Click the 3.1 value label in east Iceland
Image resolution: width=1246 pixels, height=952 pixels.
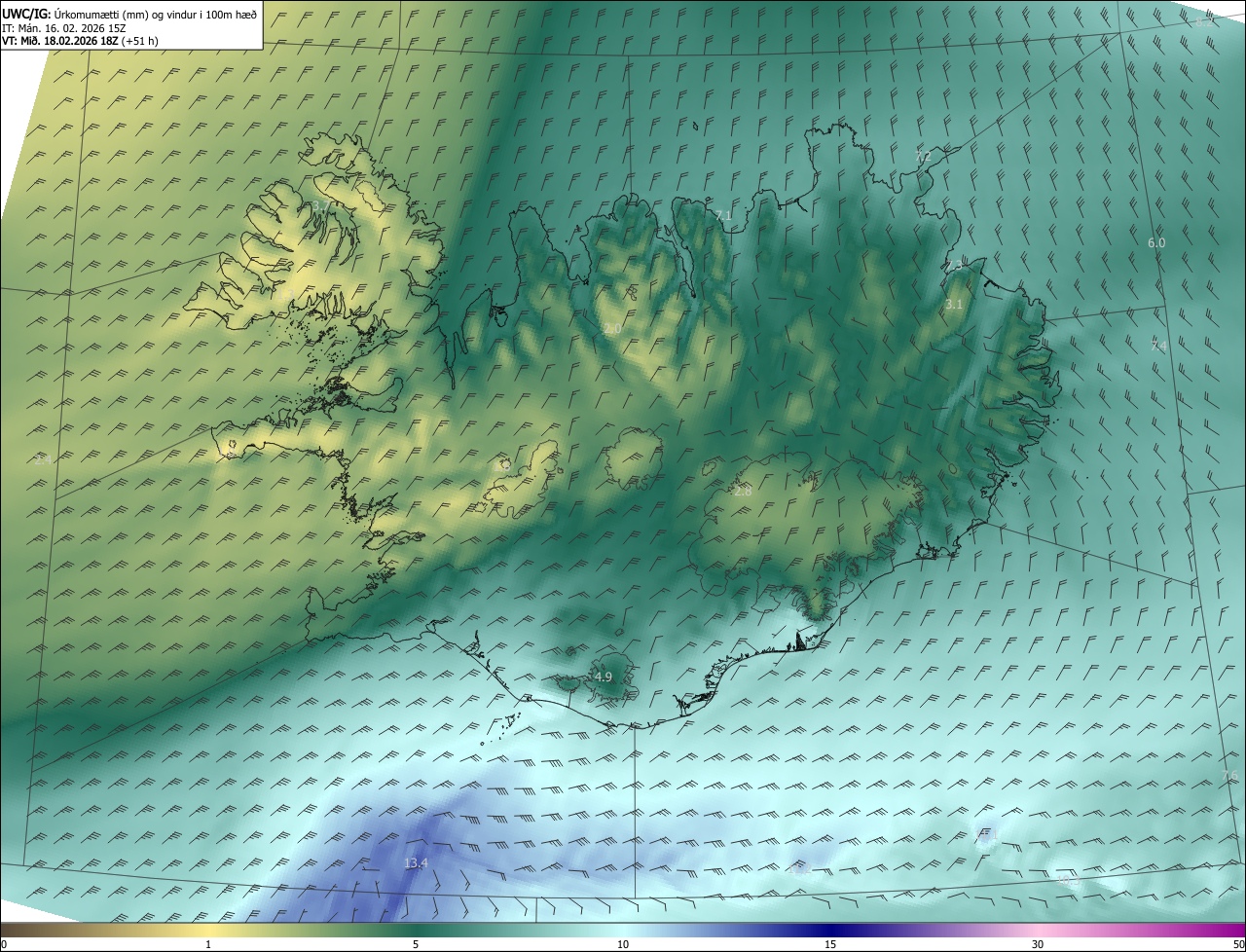point(954,305)
